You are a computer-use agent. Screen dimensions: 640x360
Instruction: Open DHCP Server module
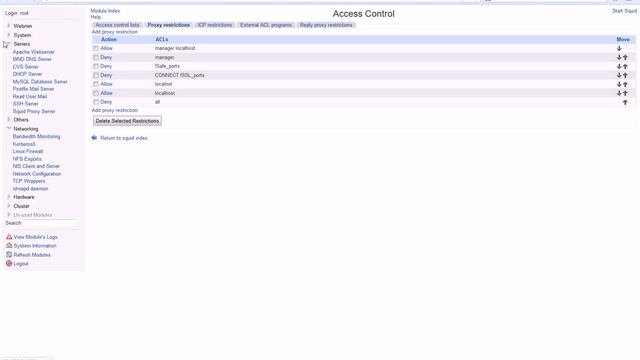(x=27, y=74)
